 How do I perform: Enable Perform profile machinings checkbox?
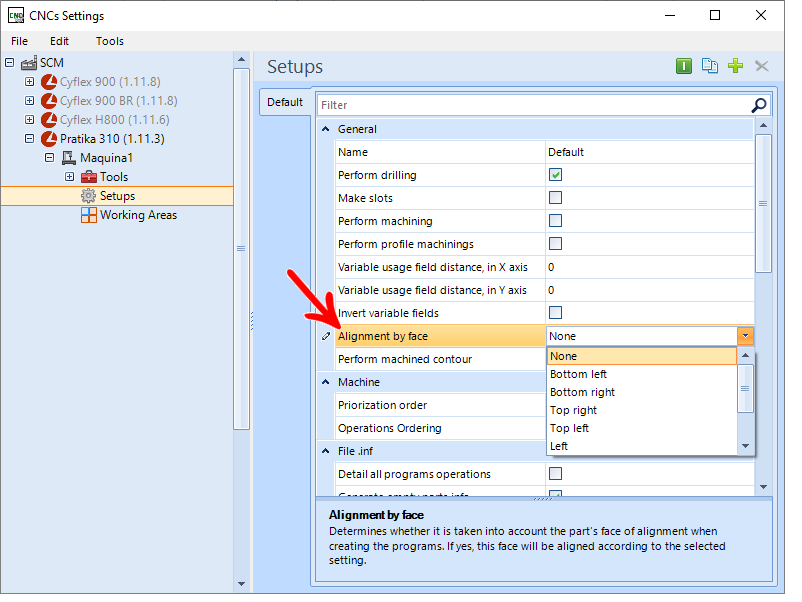pos(555,243)
